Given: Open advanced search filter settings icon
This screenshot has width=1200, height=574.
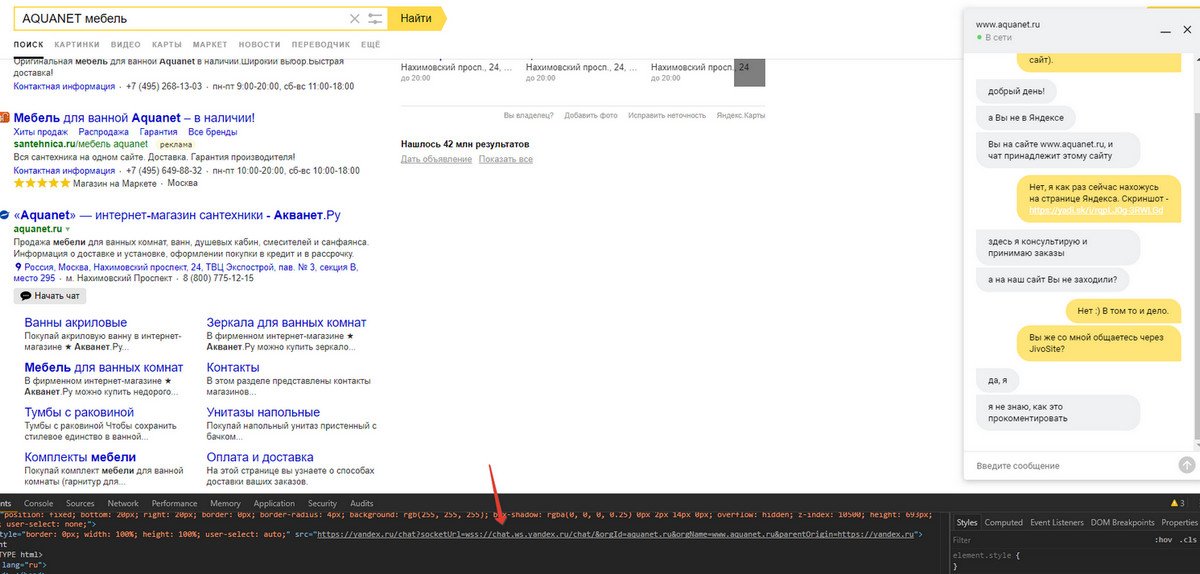Looking at the screenshot, I should pos(375,19).
